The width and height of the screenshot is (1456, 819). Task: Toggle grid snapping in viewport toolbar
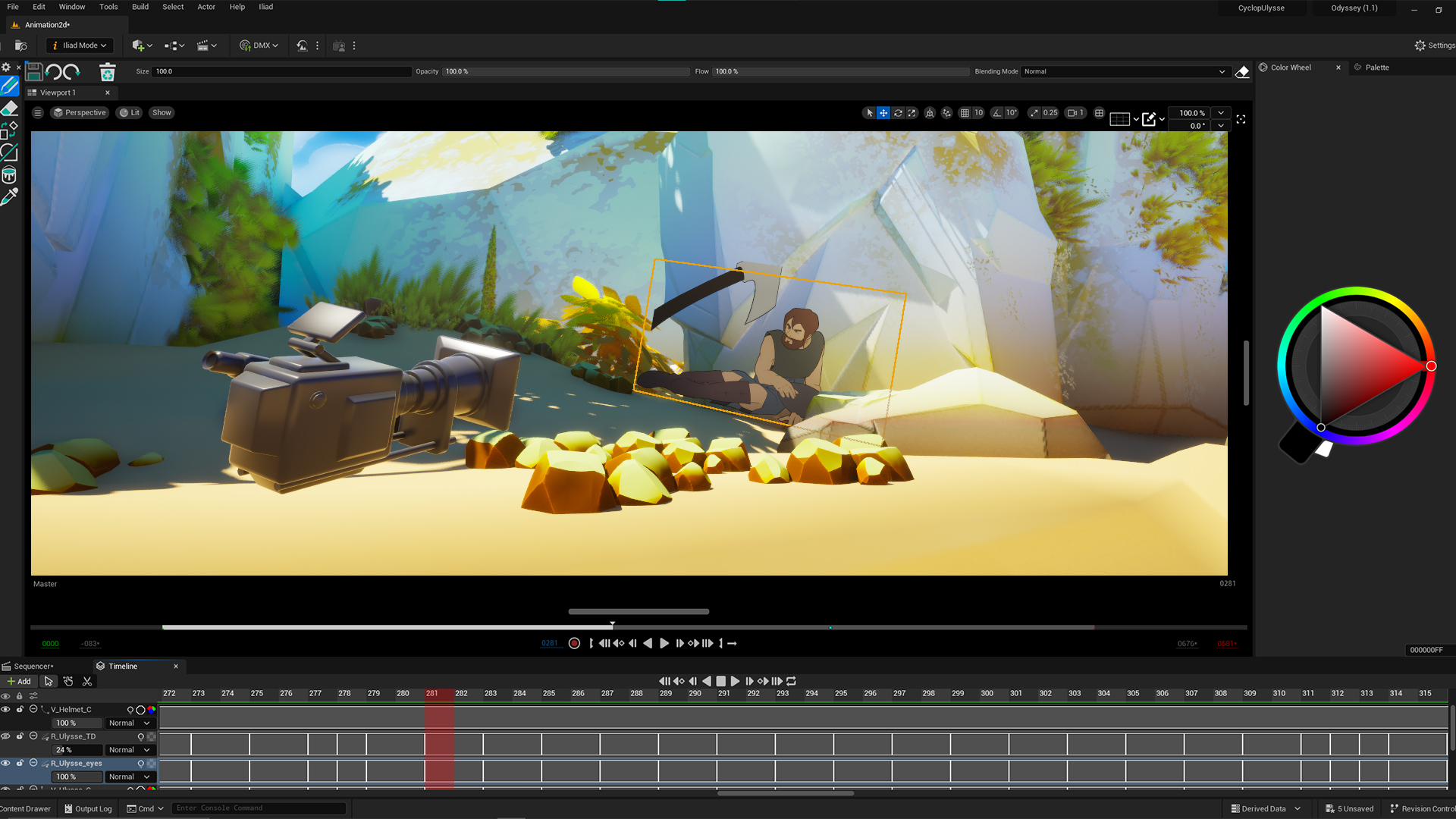tap(965, 113)
